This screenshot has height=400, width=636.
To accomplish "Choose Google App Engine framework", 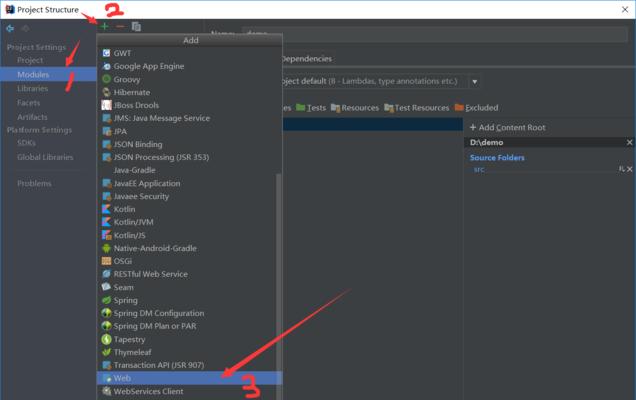I will tap(189, 66).
